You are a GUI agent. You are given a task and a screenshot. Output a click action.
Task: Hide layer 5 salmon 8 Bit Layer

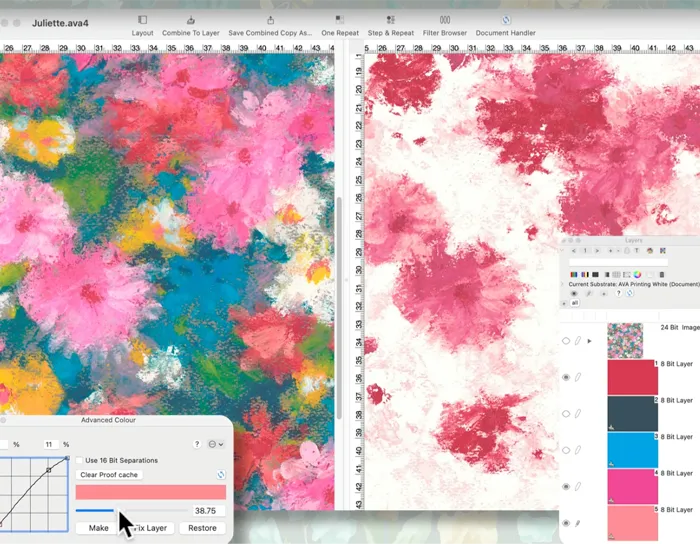coord(566,523)
